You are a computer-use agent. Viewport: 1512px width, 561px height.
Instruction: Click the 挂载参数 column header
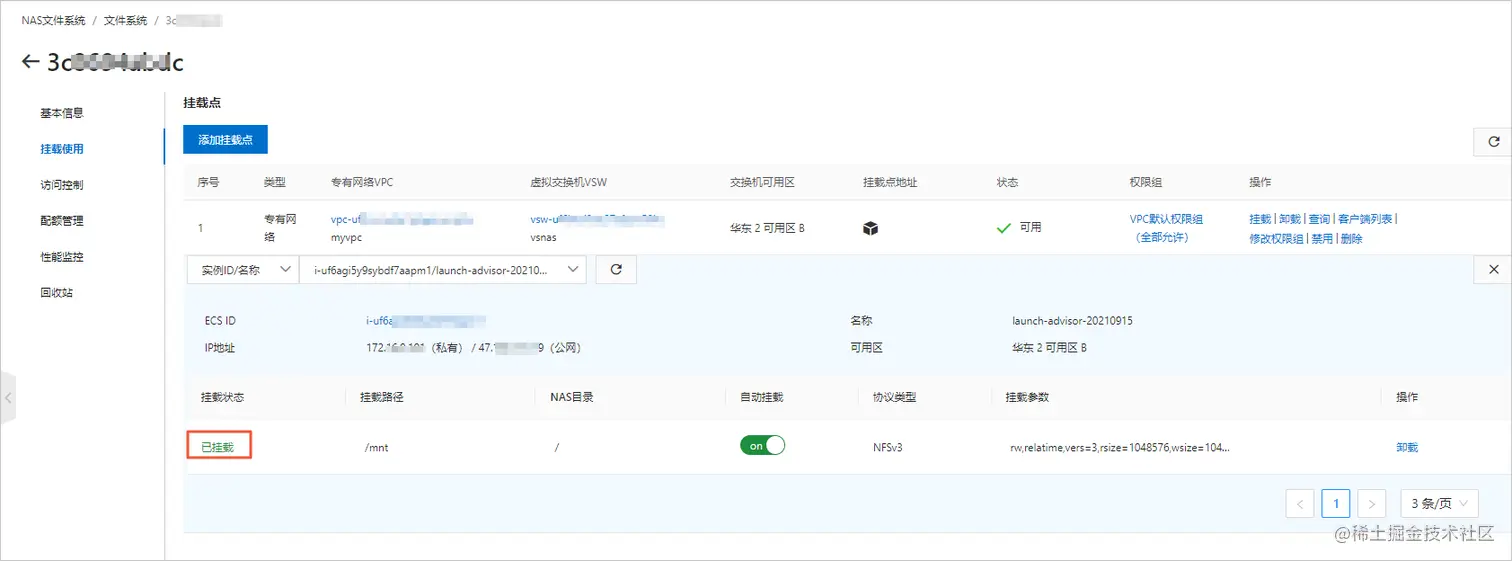(1027, 397)
